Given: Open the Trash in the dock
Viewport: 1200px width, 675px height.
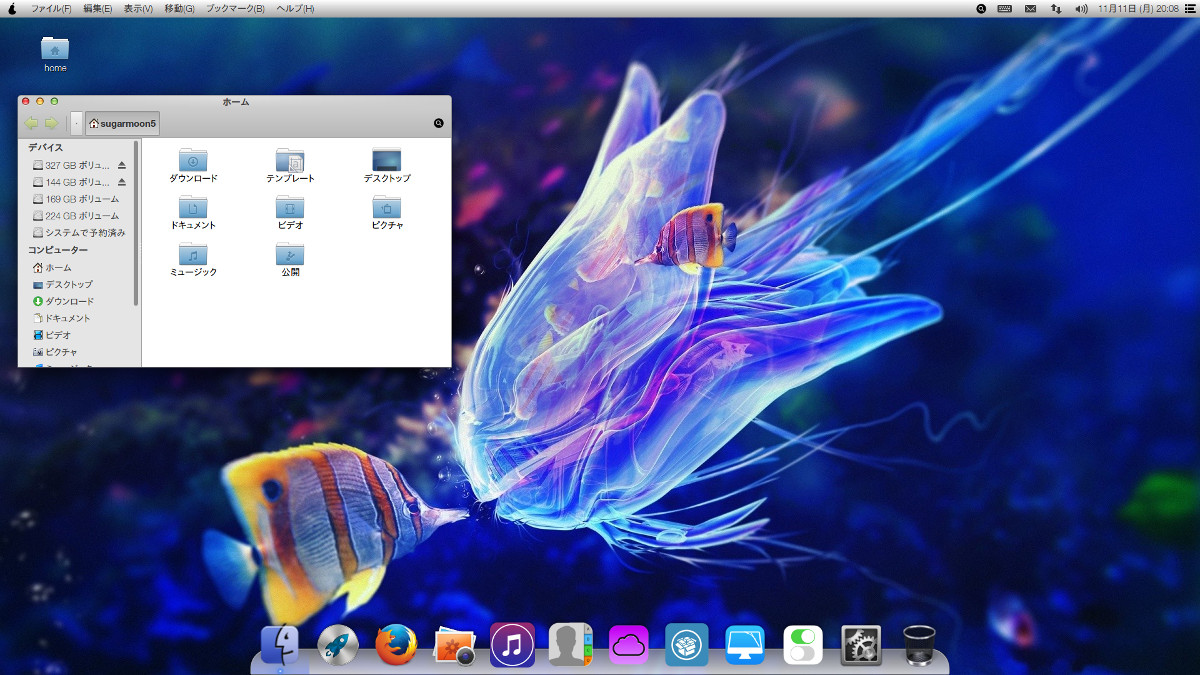Looking at the screenshot, I should [919, 645].
